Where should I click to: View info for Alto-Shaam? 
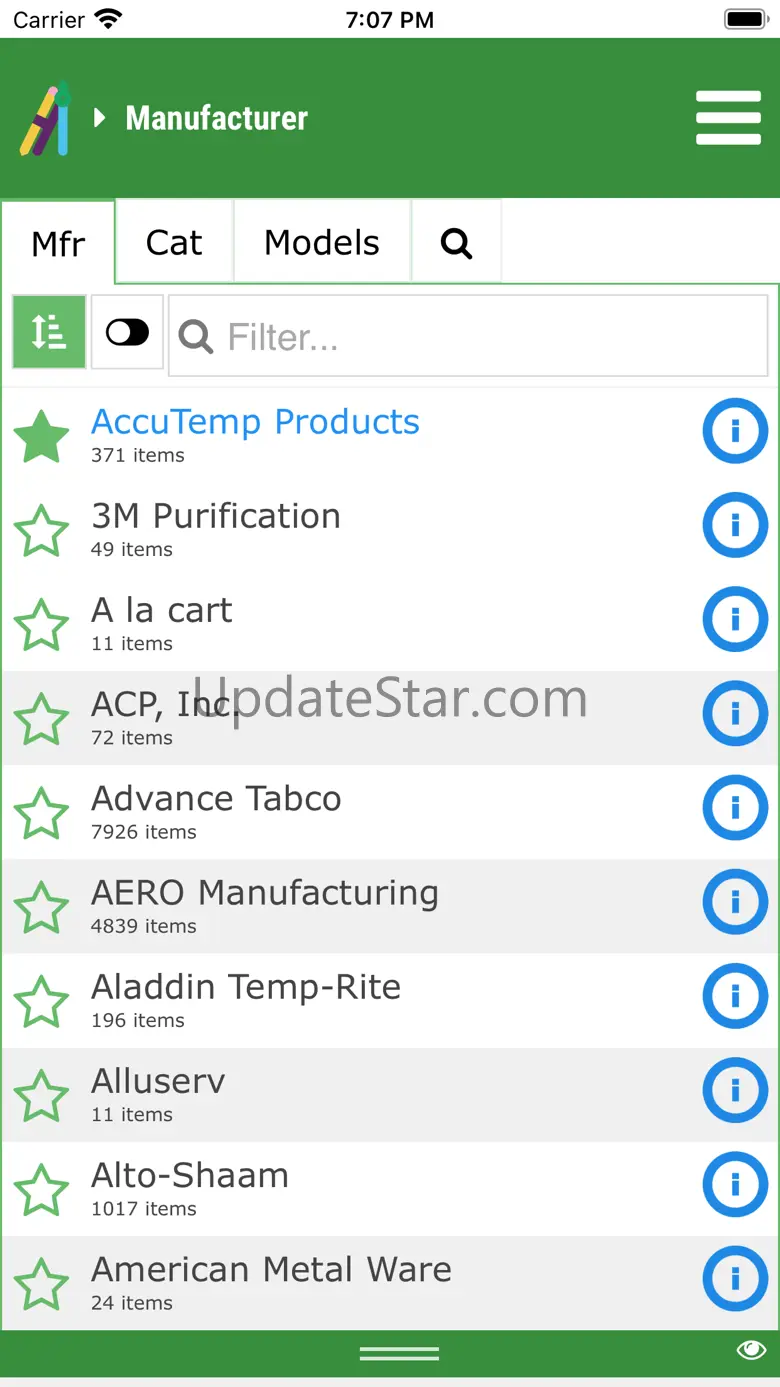(735, 1184)
